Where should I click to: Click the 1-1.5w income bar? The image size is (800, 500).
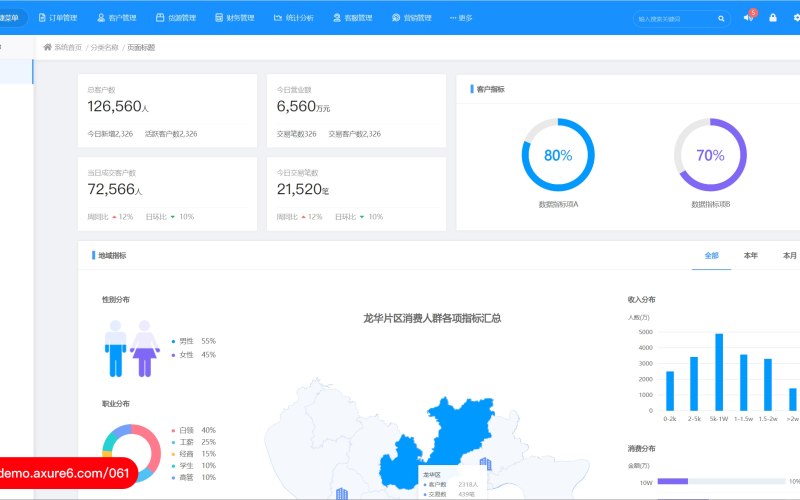[743, 383]
